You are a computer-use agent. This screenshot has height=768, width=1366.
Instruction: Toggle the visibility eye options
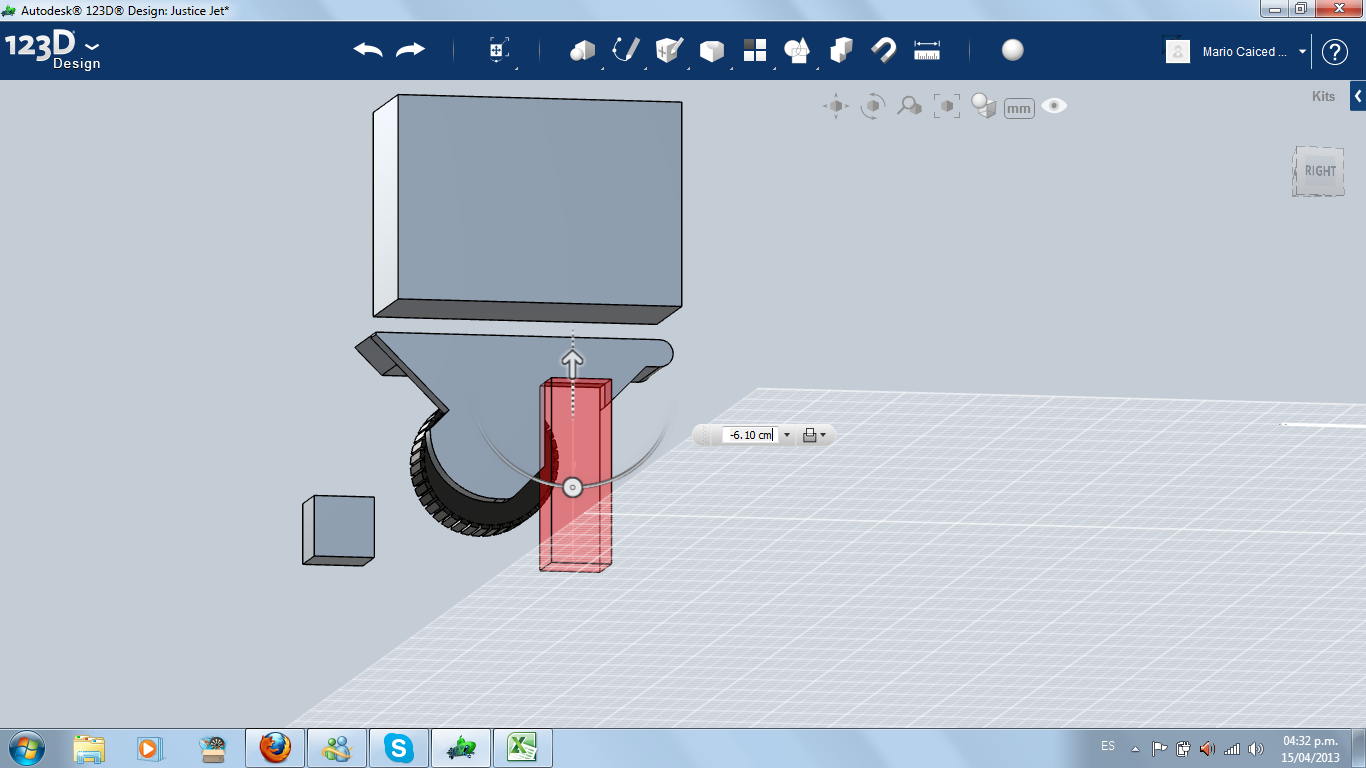tap(1054, 106)
